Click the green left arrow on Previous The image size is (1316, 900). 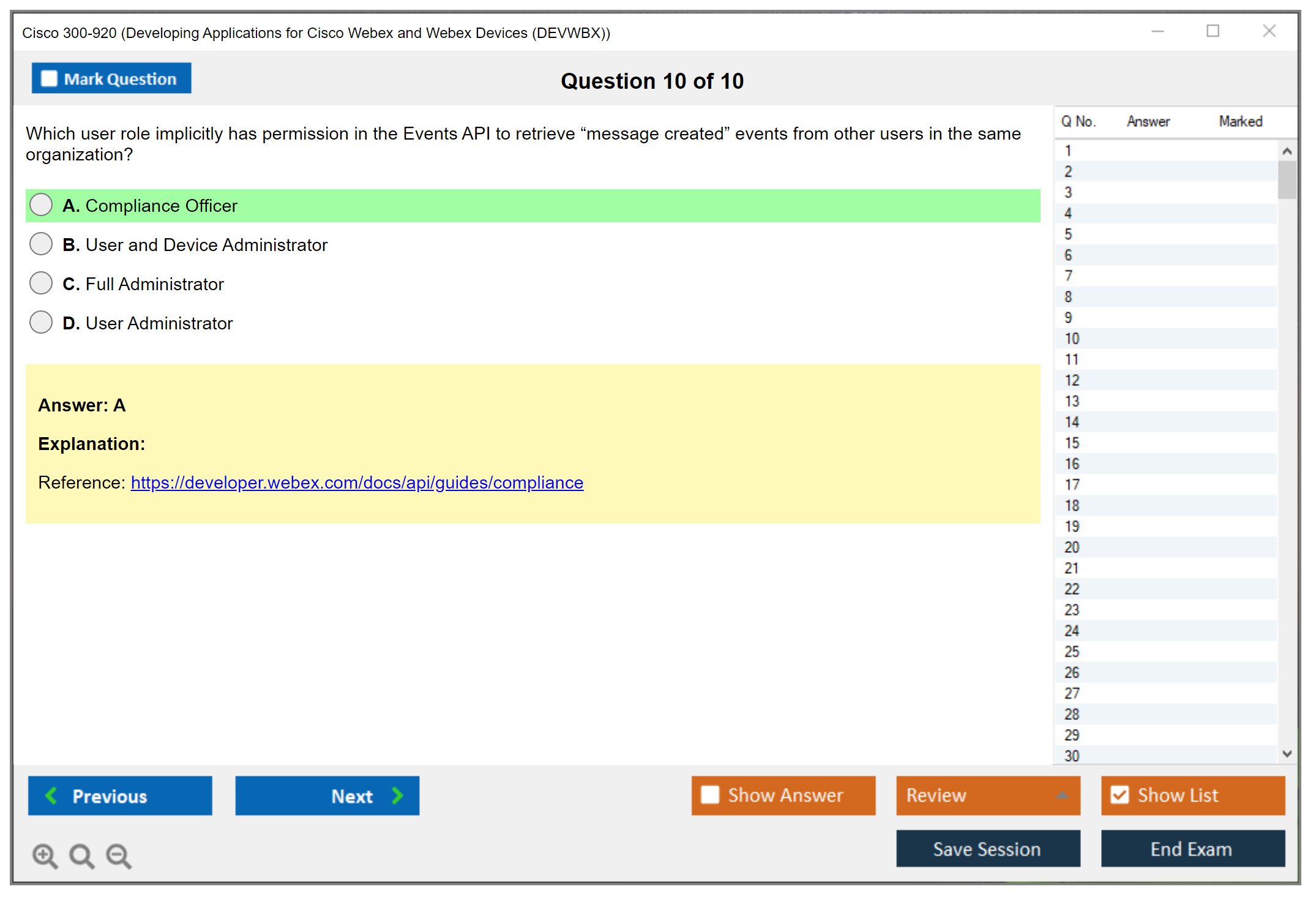pos(51,795)
